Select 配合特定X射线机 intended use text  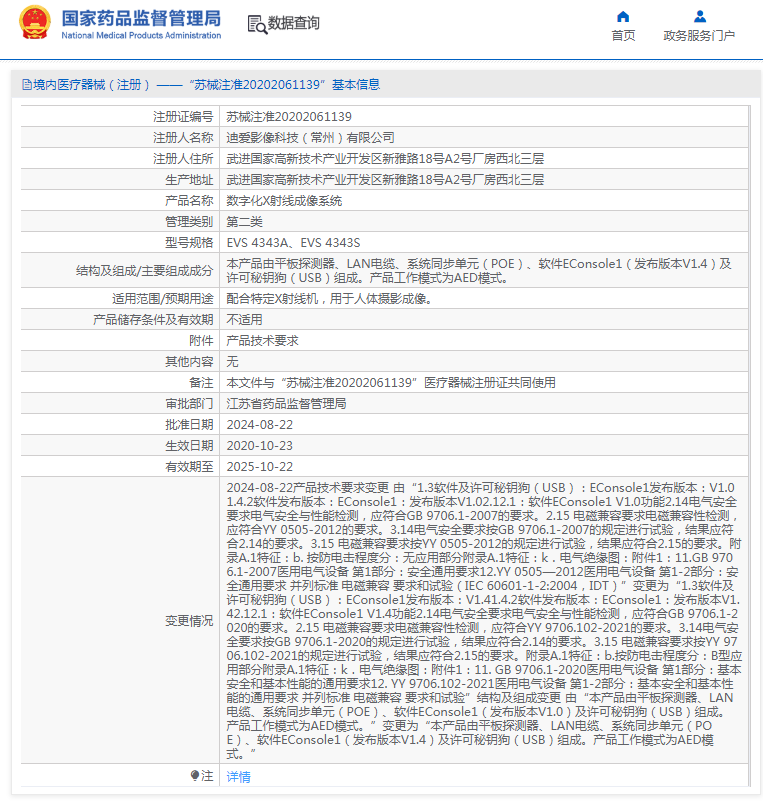(330, 299)
